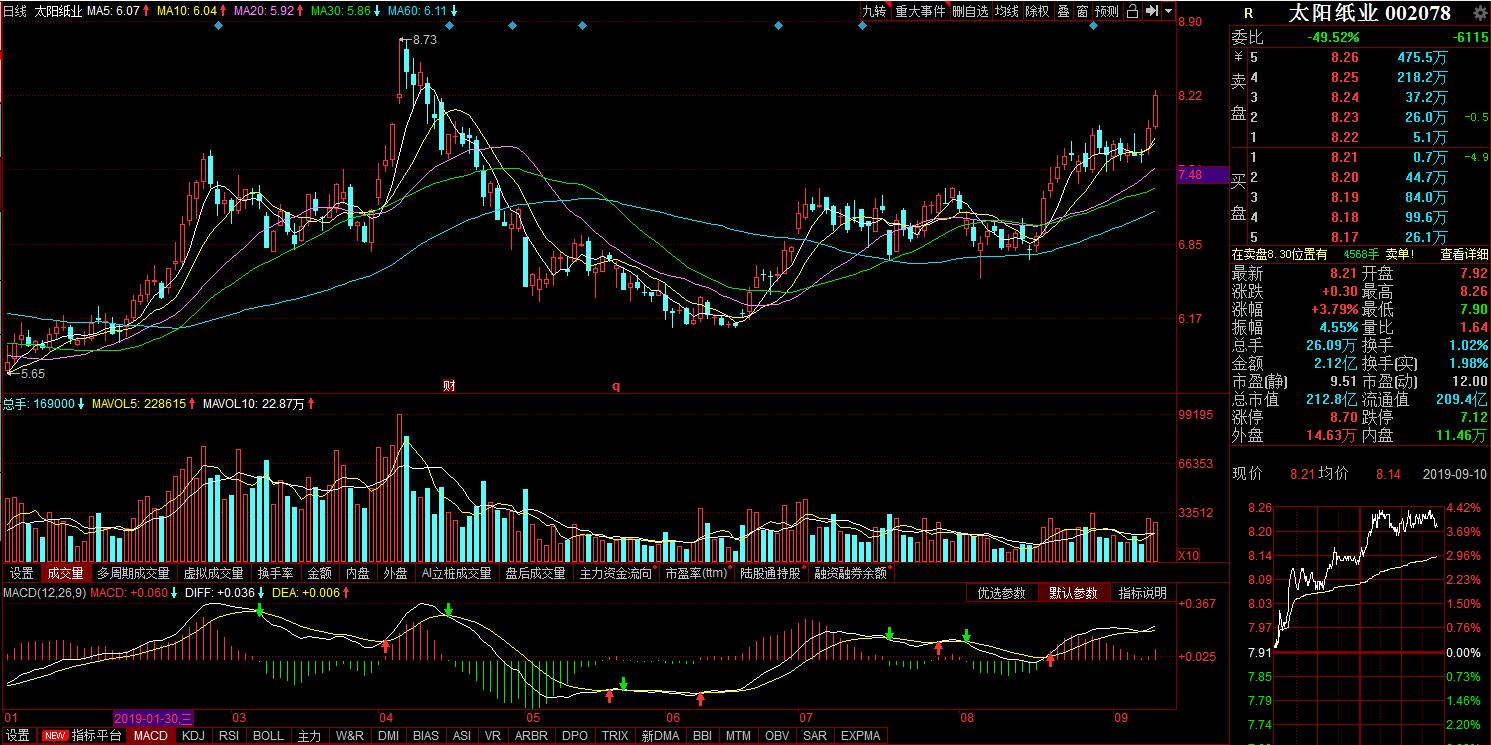Click the purple 7.48 price axis marker

pyautogui.click(x=1202, y=175)
